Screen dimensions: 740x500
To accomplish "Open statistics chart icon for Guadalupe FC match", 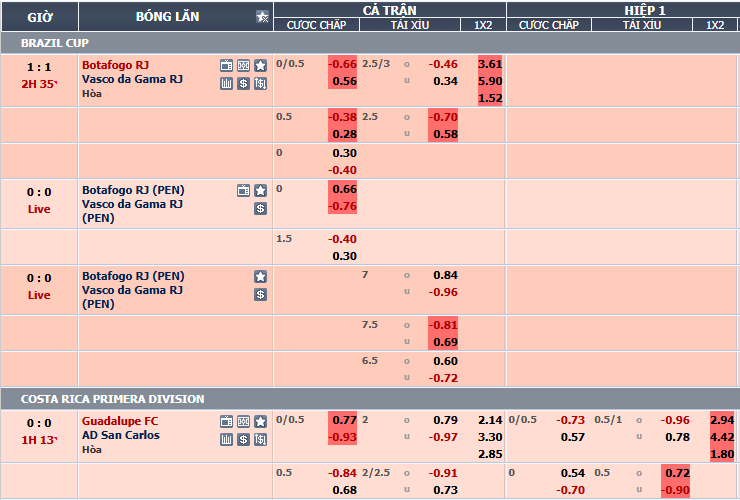I will tap(227, 440).
